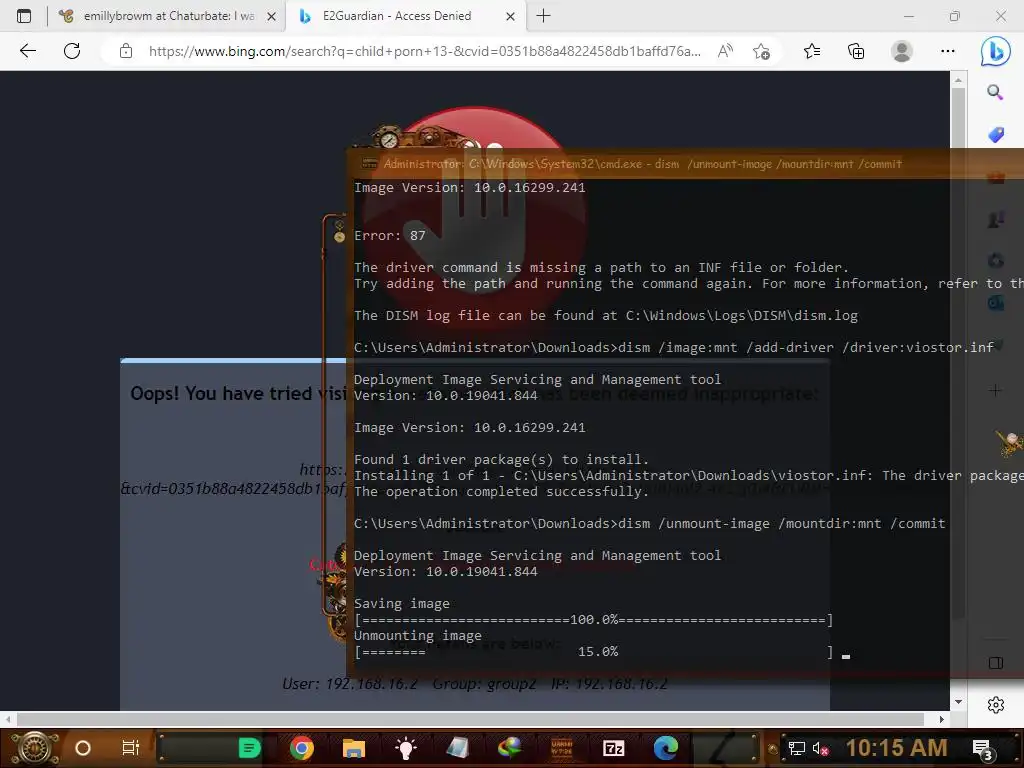Open a new browser tab
Screen dimensions: 1024x768
[543, 16]
